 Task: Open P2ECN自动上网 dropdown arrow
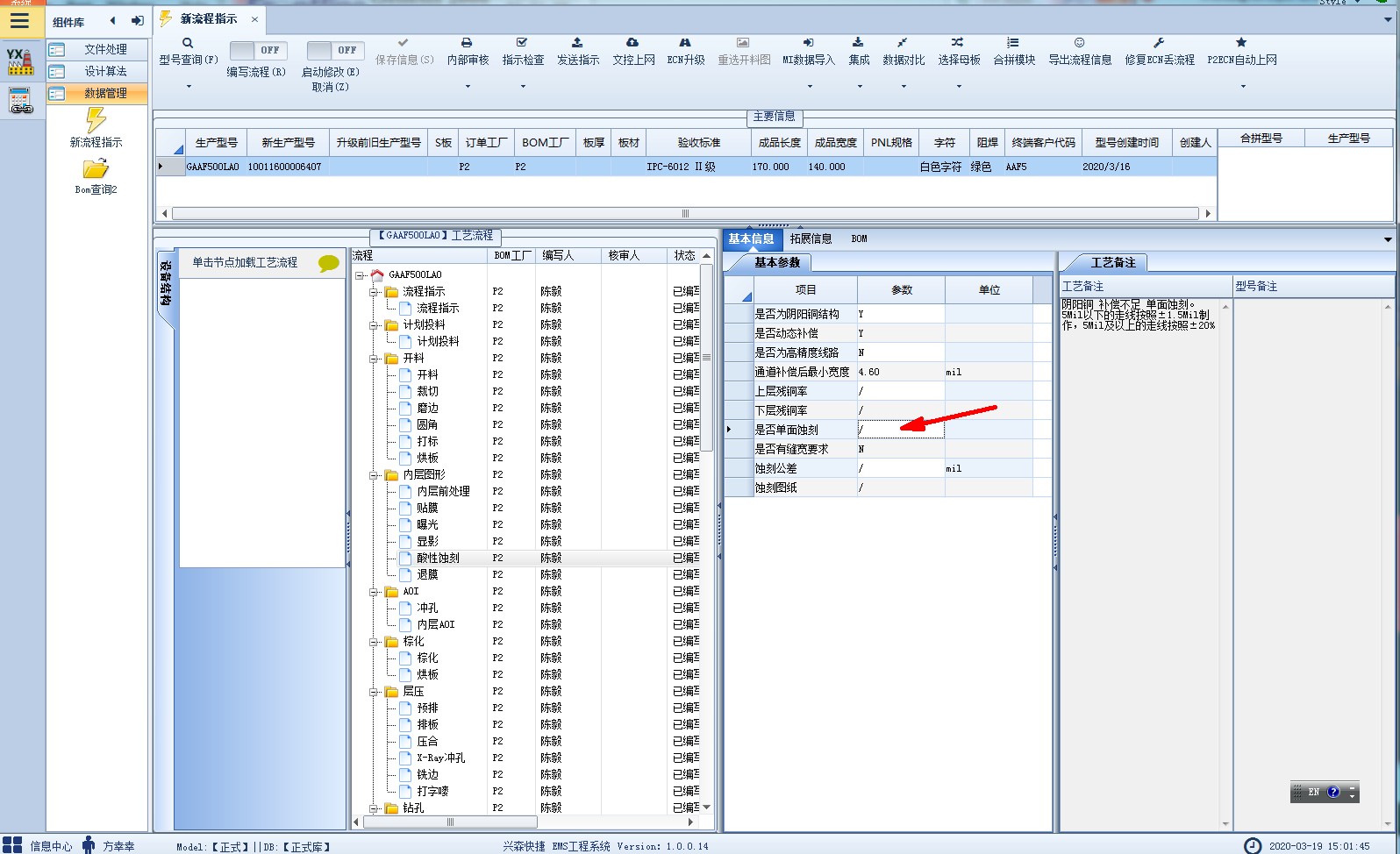(1242, 86)
